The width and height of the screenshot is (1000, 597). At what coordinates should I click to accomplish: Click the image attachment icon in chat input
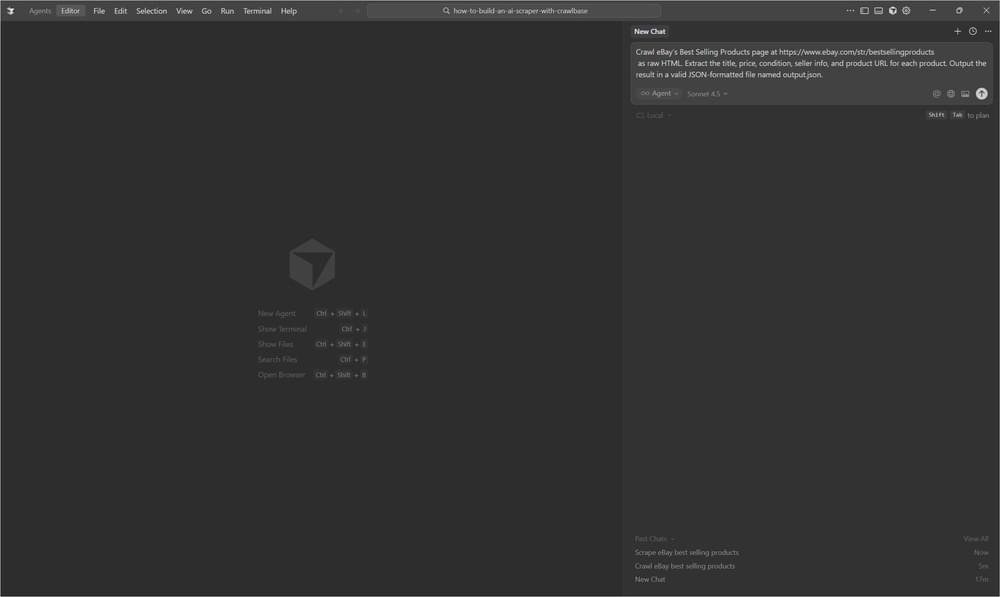pos(964,93)
